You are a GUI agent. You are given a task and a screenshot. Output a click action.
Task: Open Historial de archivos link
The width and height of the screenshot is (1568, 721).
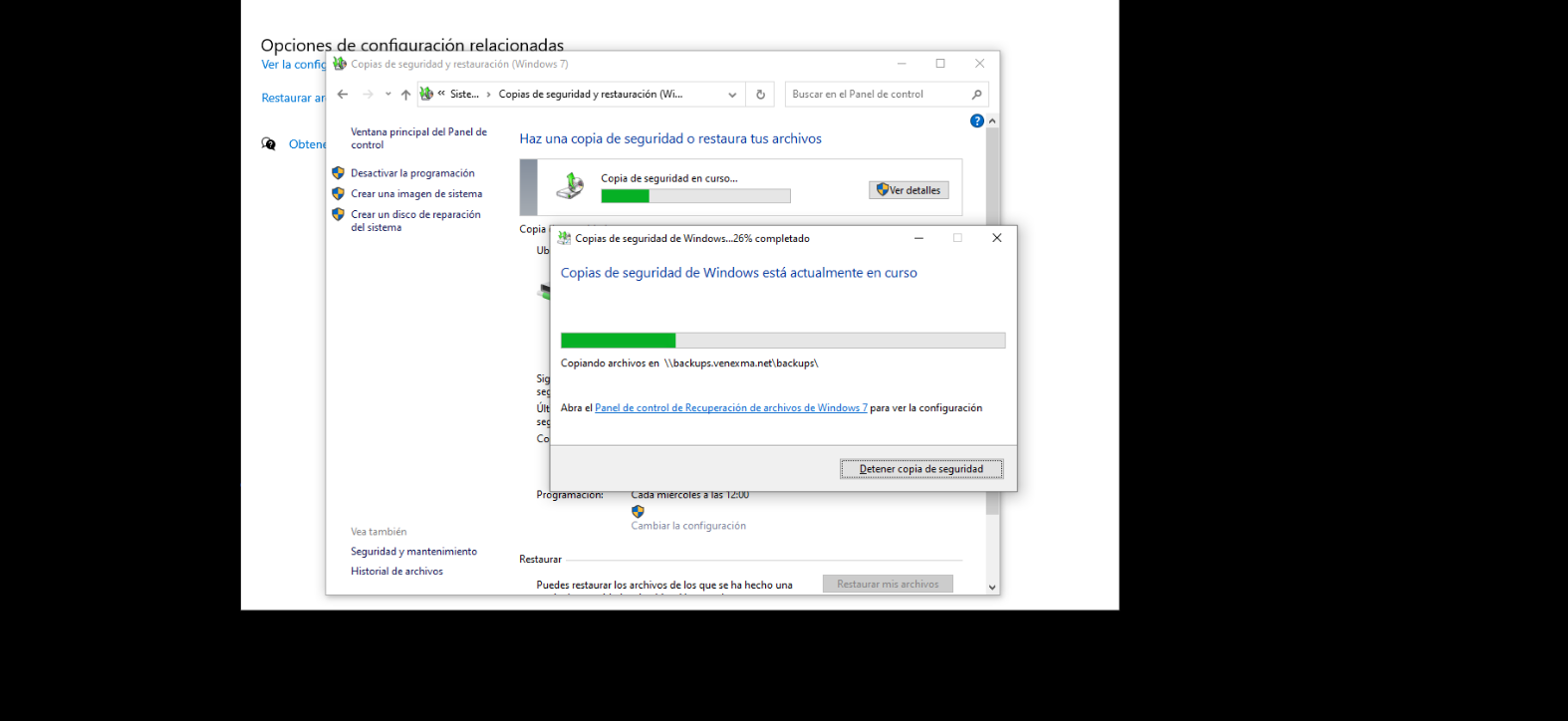[x=396, y=572]
